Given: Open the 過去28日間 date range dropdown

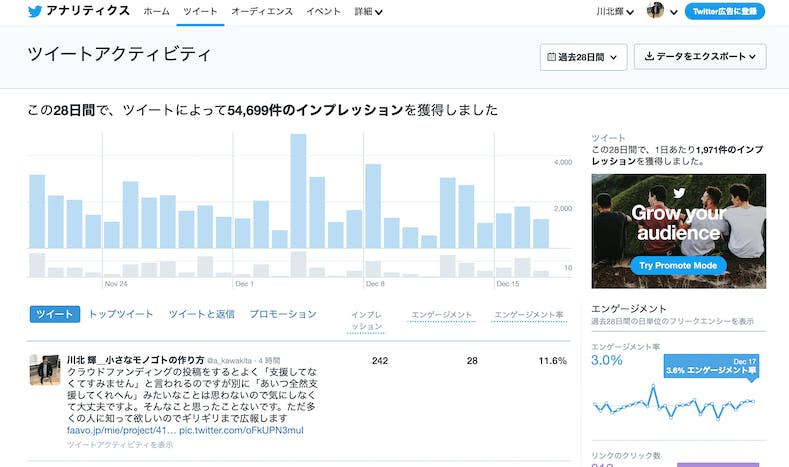Looking at the screenshot, I should [584, 57].
